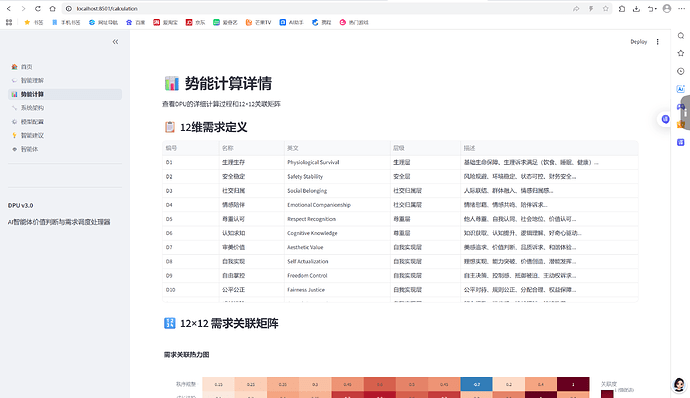This screenshot has width=690, height=398.
Task: Sort table by 描述 column header
Action: tap(549, 148)
